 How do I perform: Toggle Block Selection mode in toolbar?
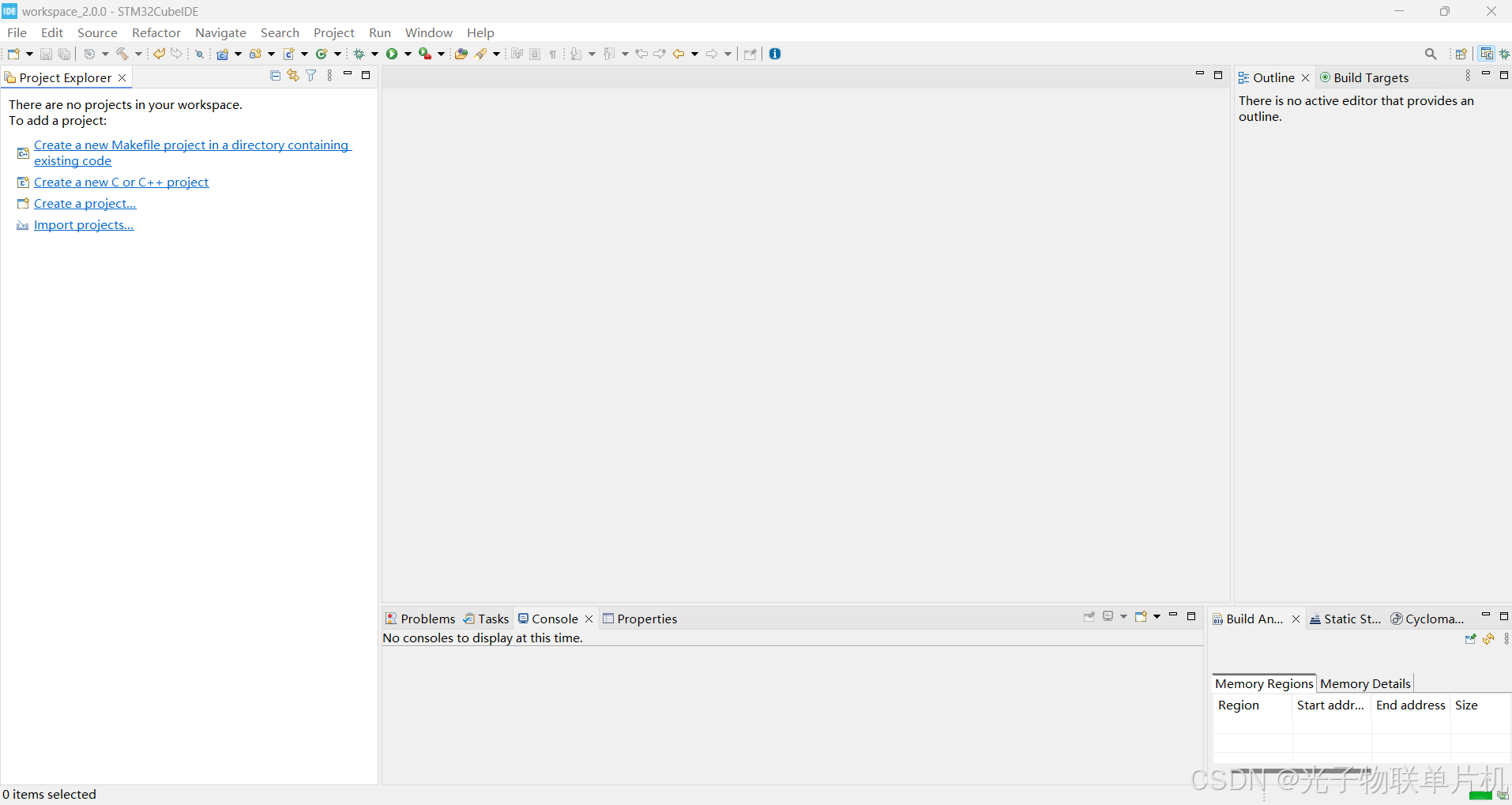coord(535,54)
